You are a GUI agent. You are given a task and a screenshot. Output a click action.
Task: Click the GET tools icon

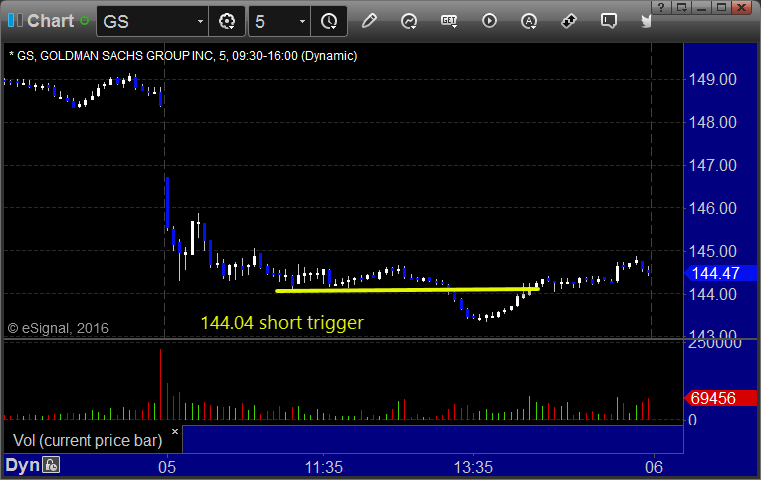(x=449, y=21)
